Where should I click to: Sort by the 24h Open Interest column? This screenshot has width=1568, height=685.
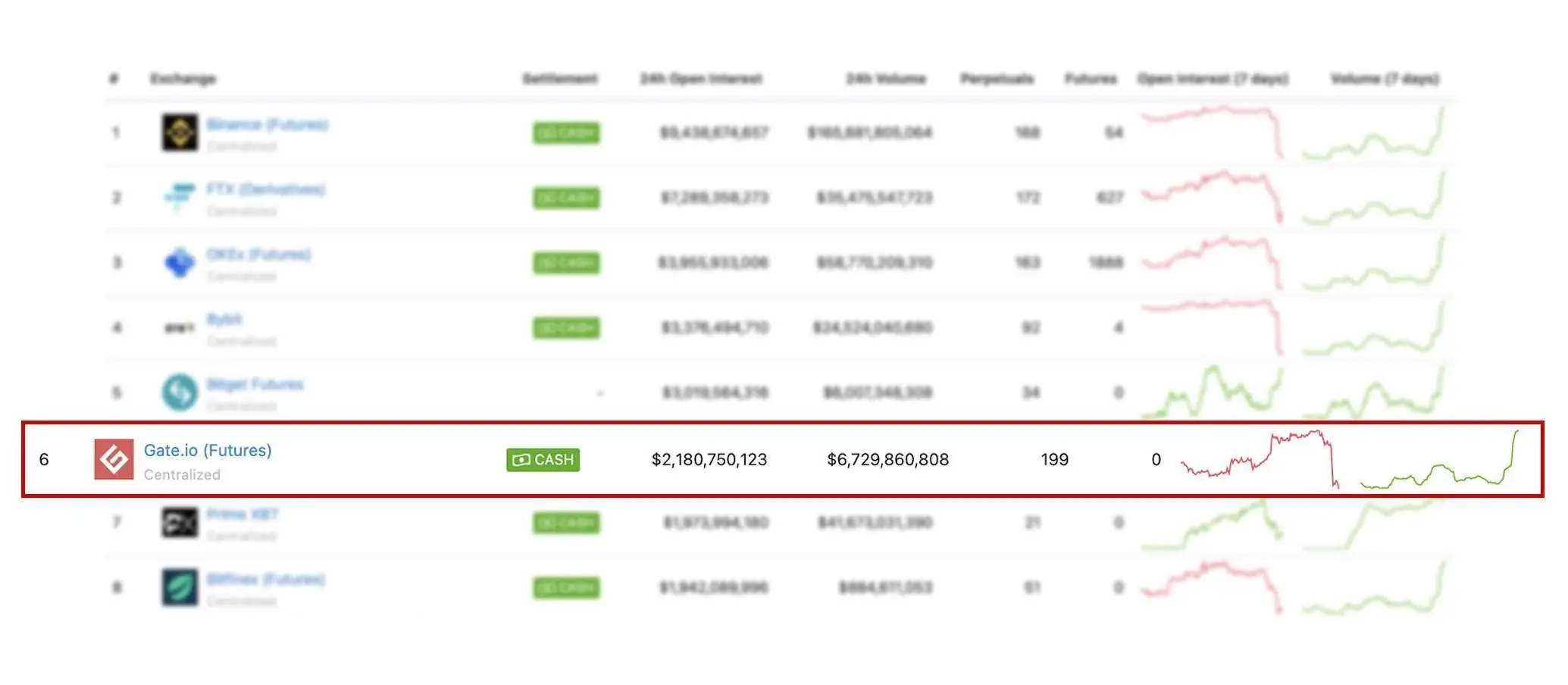point(701,79)
